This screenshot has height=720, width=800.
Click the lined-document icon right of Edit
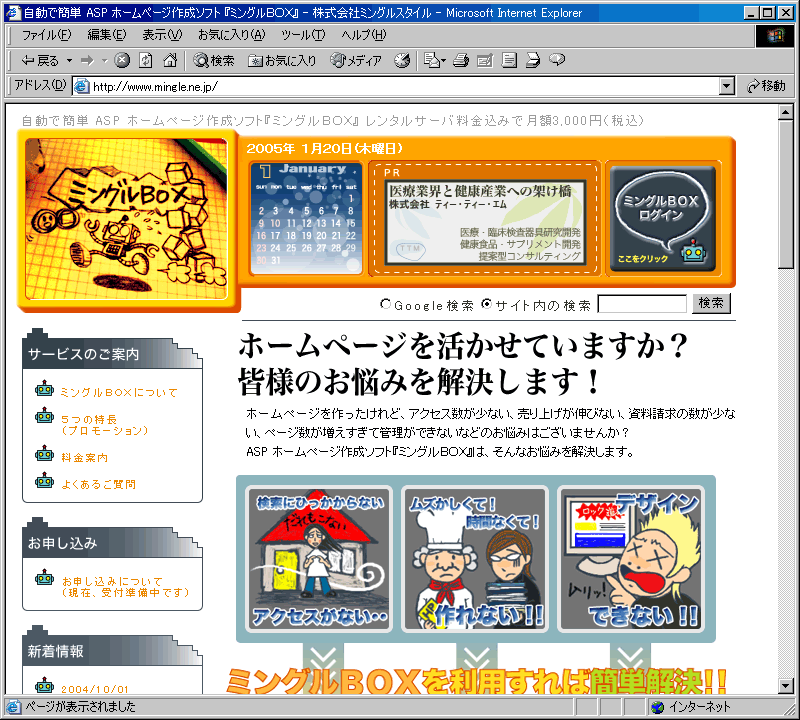point(509,60)
